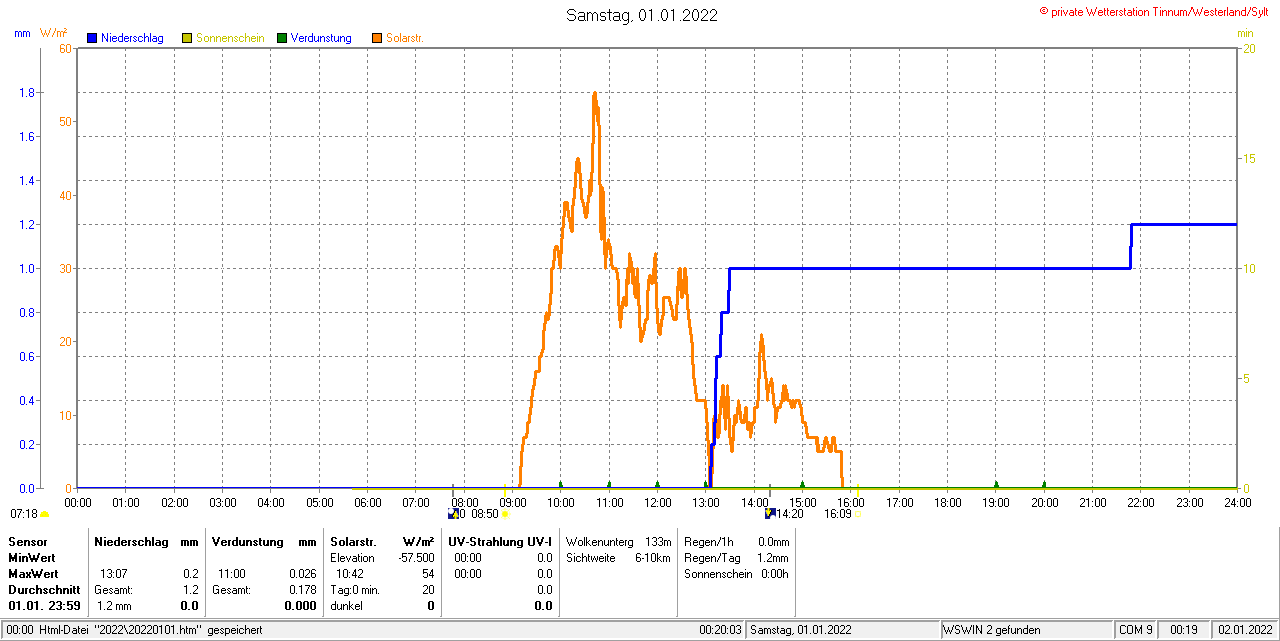This screenshot has height=641, width=1280.
Task: Click the yellow Sonnenschein legend swatch
Action: tap(187, 38)
